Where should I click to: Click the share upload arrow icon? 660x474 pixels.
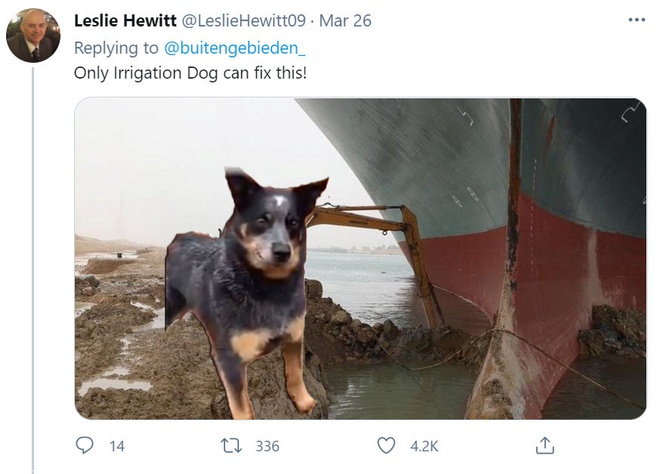(545, 446)
